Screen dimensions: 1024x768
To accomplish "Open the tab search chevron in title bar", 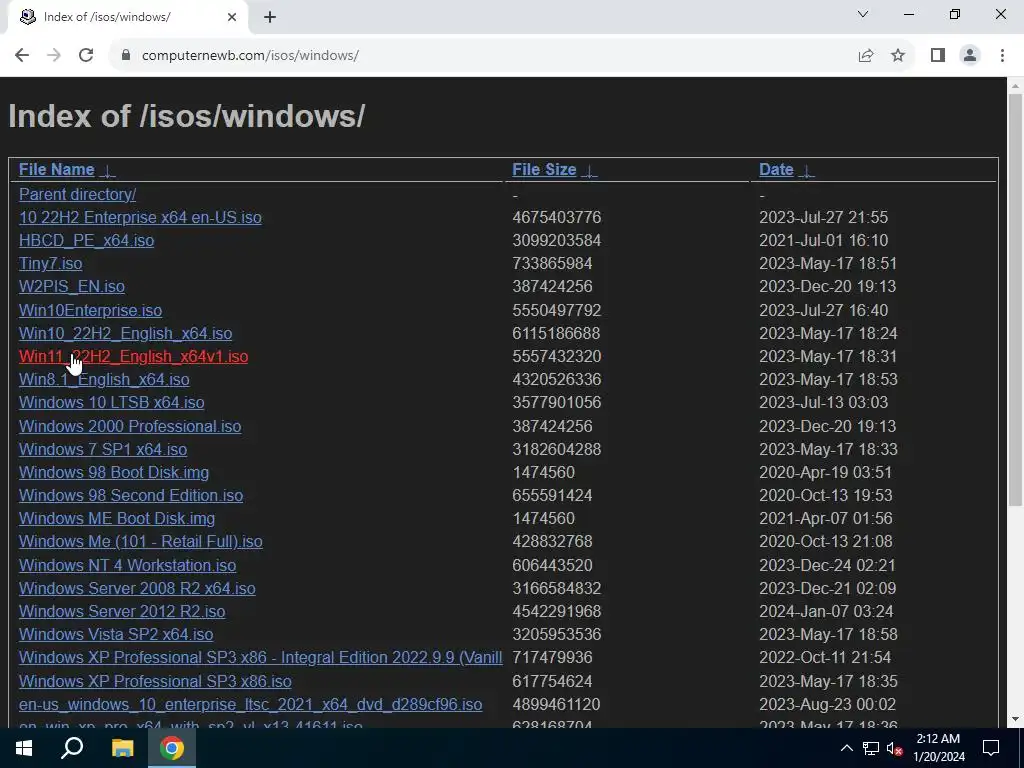I will pos(863,14).
